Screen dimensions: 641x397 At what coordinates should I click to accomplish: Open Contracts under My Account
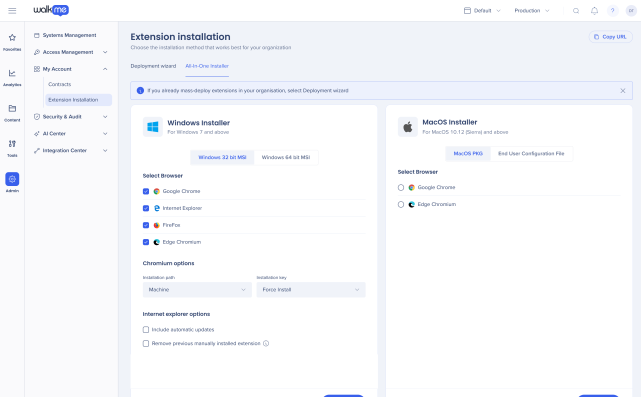pyautogui.click(x=60, y=84)
